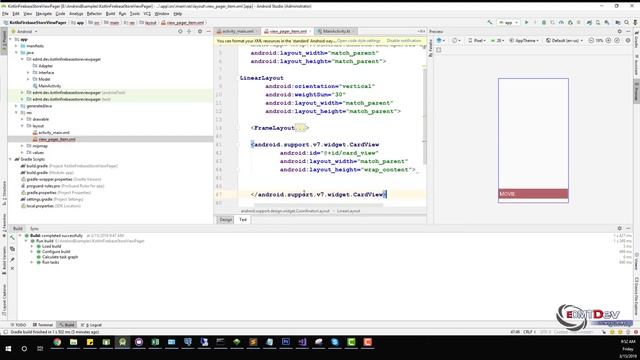Open Chrome from the taskbar
The width and height of the screenshot is (640, 360).
click(x=57, y=342)
